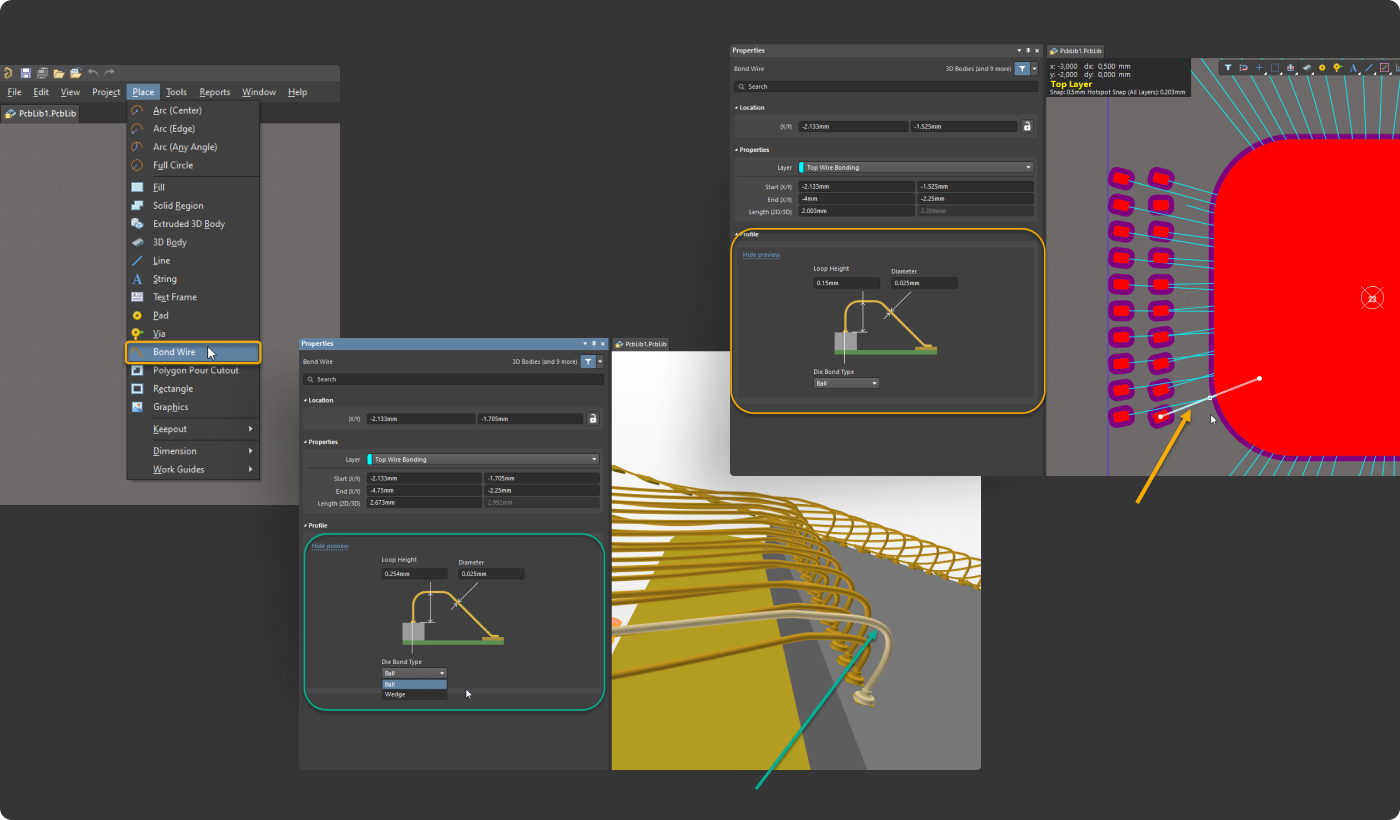1400x820 pixels.
Task: Activate the snapping magnet icon in the toolbar
Action: [x=1241, y=68]
